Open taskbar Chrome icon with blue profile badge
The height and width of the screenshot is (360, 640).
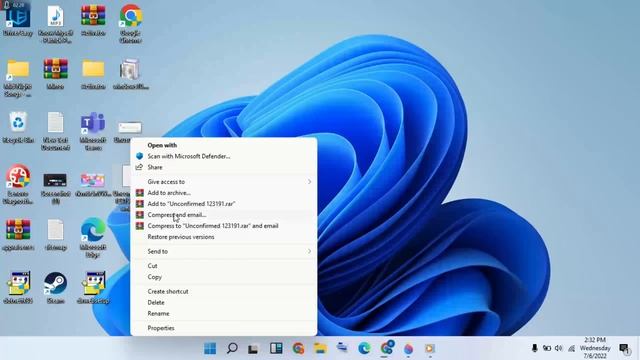click(x=387, y=348)
